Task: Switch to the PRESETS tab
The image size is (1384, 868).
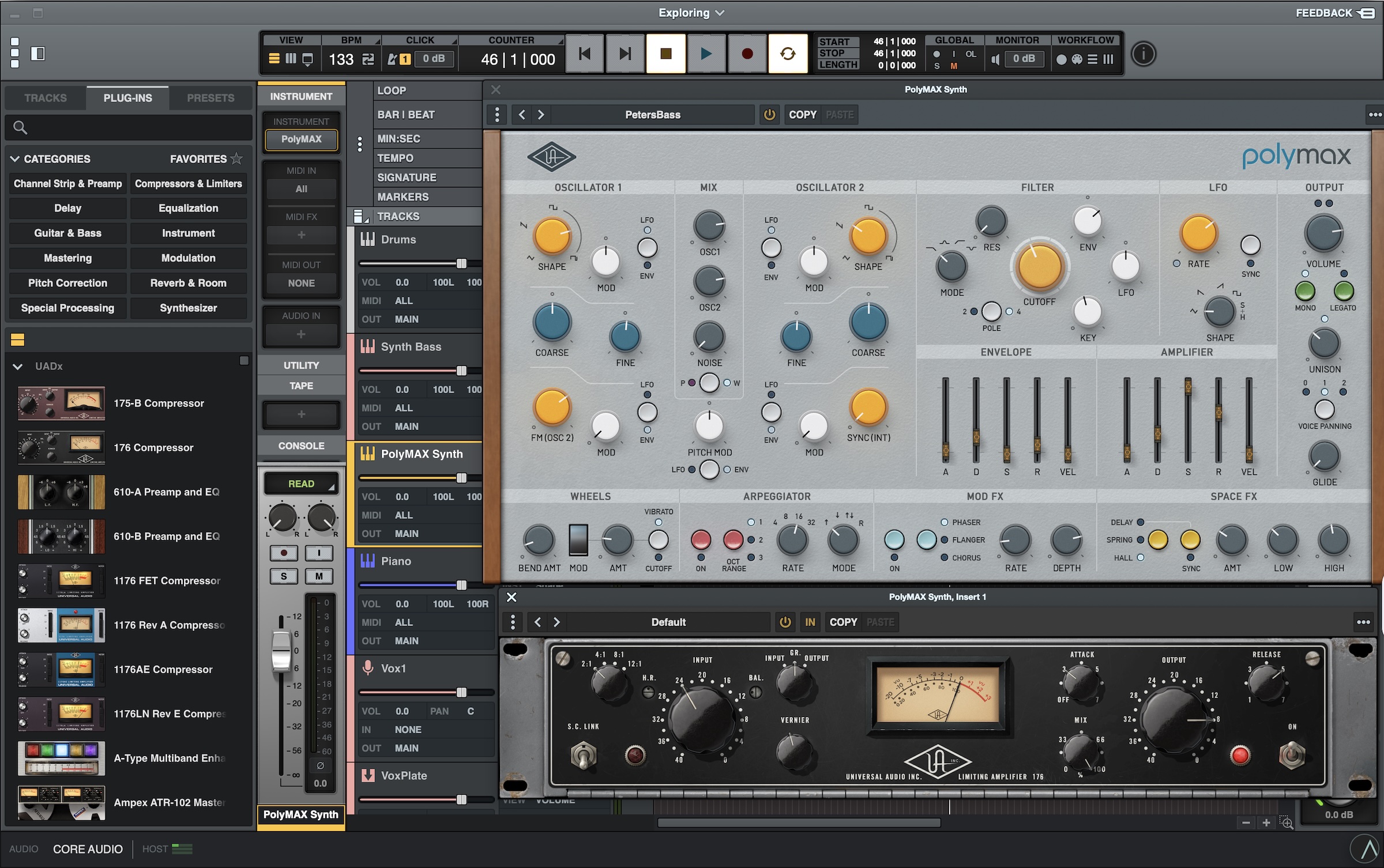Action: coord(210,97)
